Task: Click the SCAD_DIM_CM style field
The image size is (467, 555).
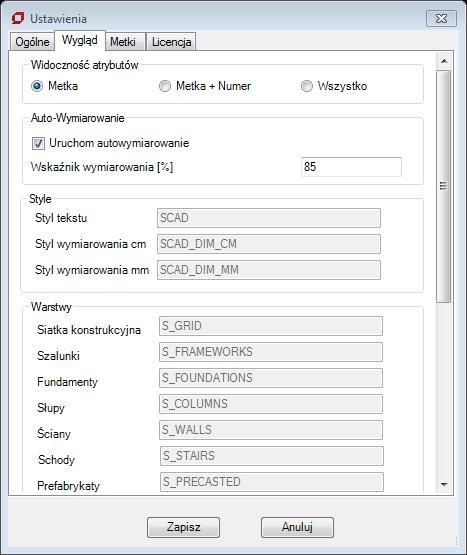Action: [269, 244]
